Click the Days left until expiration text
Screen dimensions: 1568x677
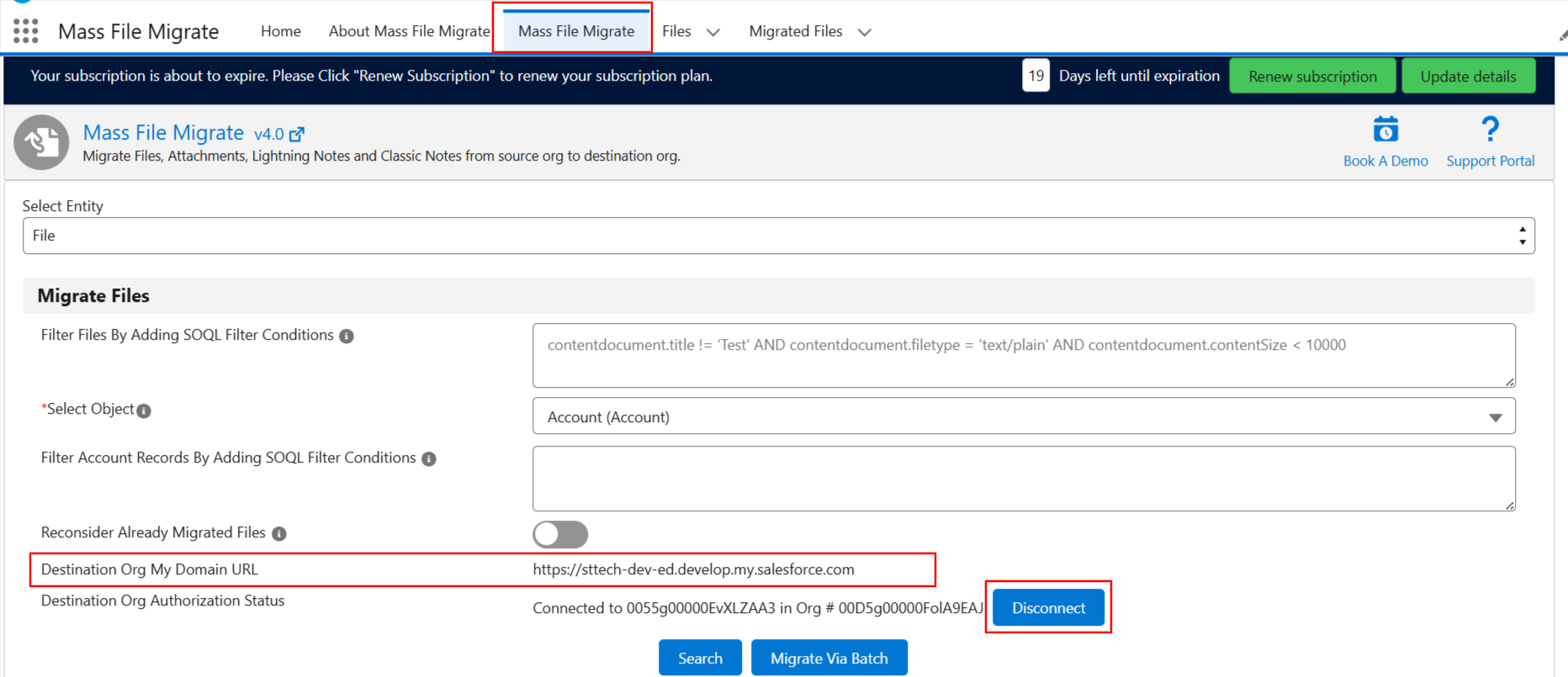1139,76
